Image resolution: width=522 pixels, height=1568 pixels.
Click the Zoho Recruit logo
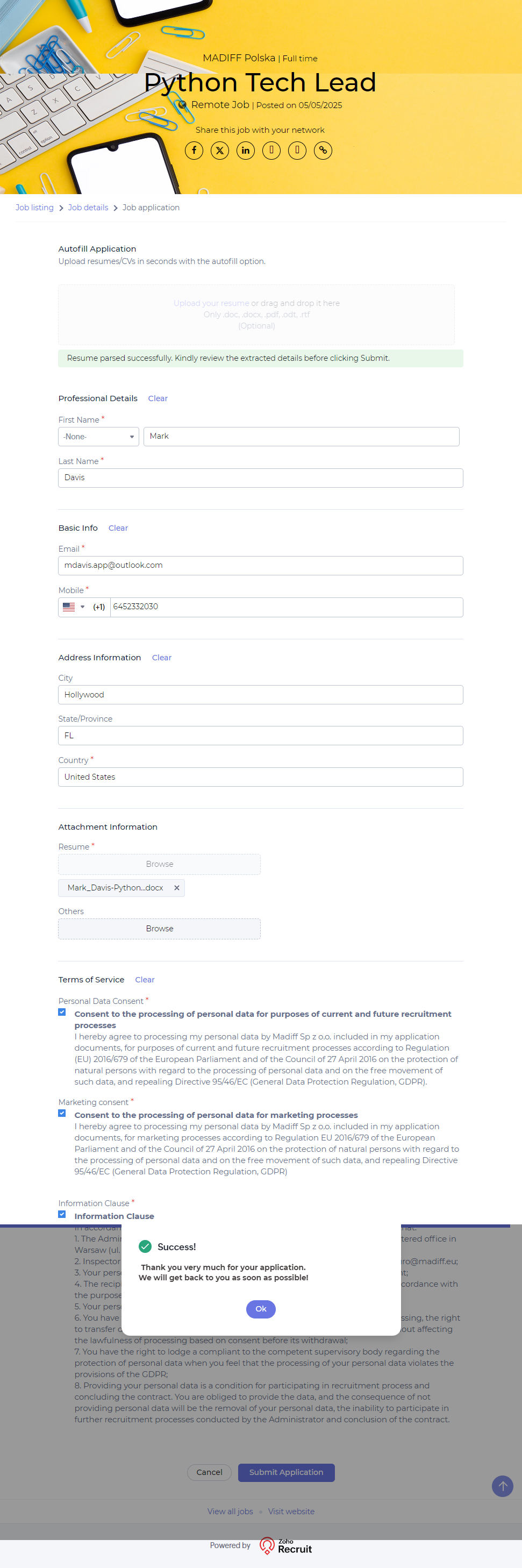tap(286, 1546)
